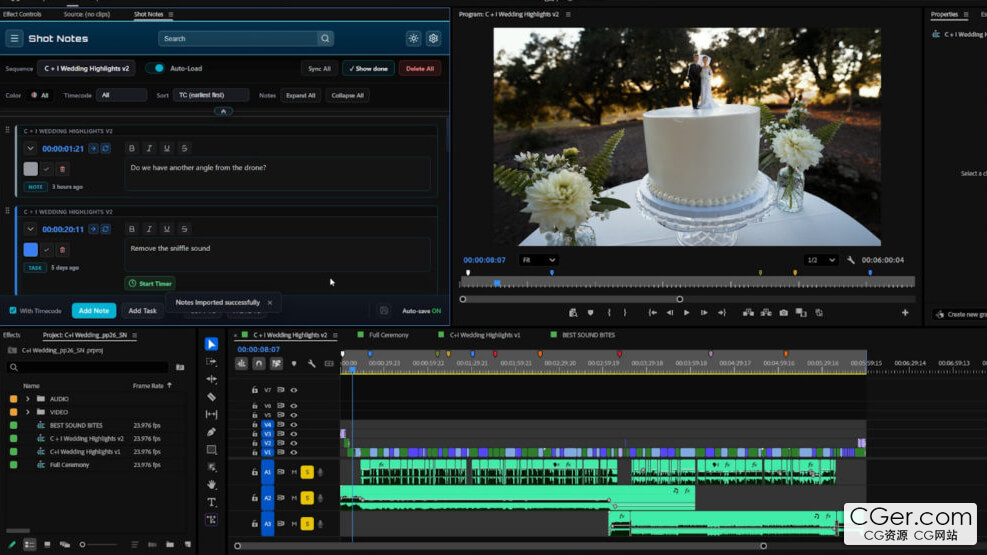Open timeline wrench display settings
This screenshot has height=555, width=987.
312,364
